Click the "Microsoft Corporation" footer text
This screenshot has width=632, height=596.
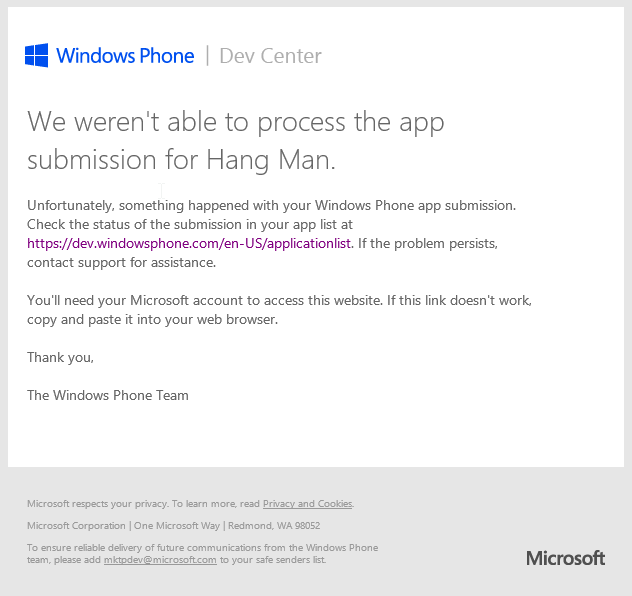76,526
